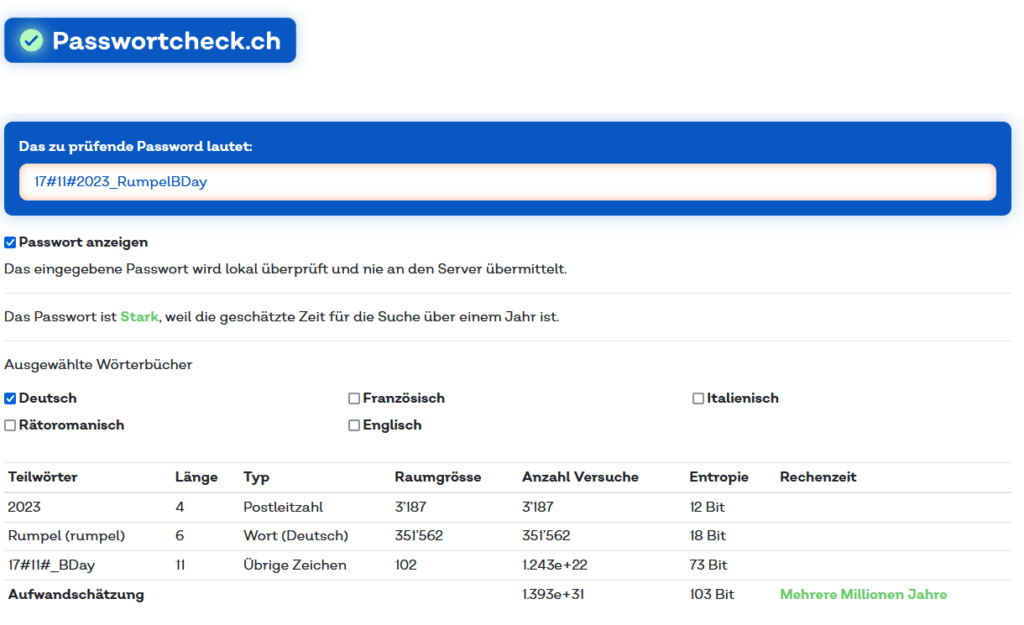1024x625 pixels.
Task: Click the Raumgrösse column header
Action: tap(437, 477)
